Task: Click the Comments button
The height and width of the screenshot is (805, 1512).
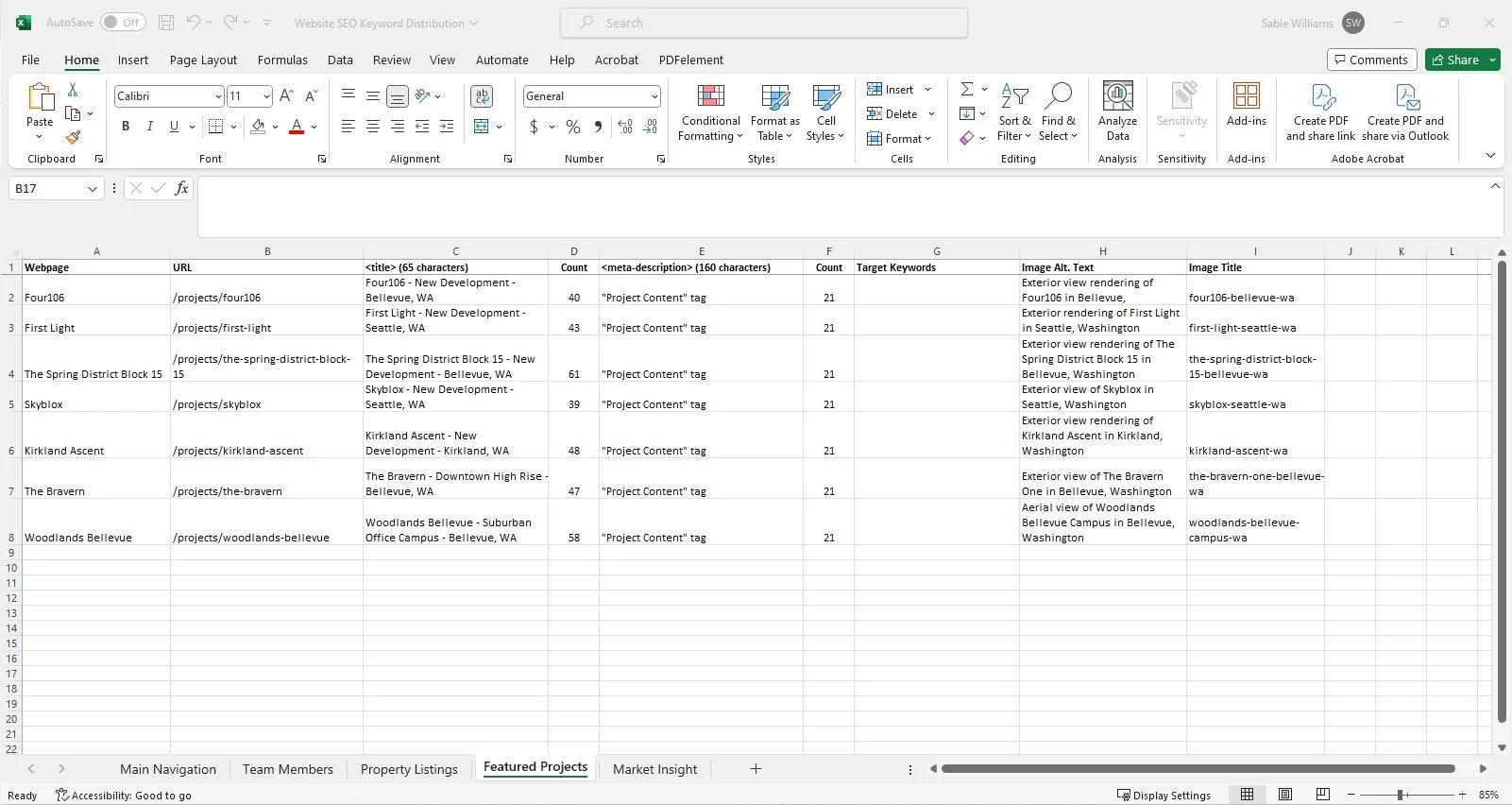Action: (1371, 60)
